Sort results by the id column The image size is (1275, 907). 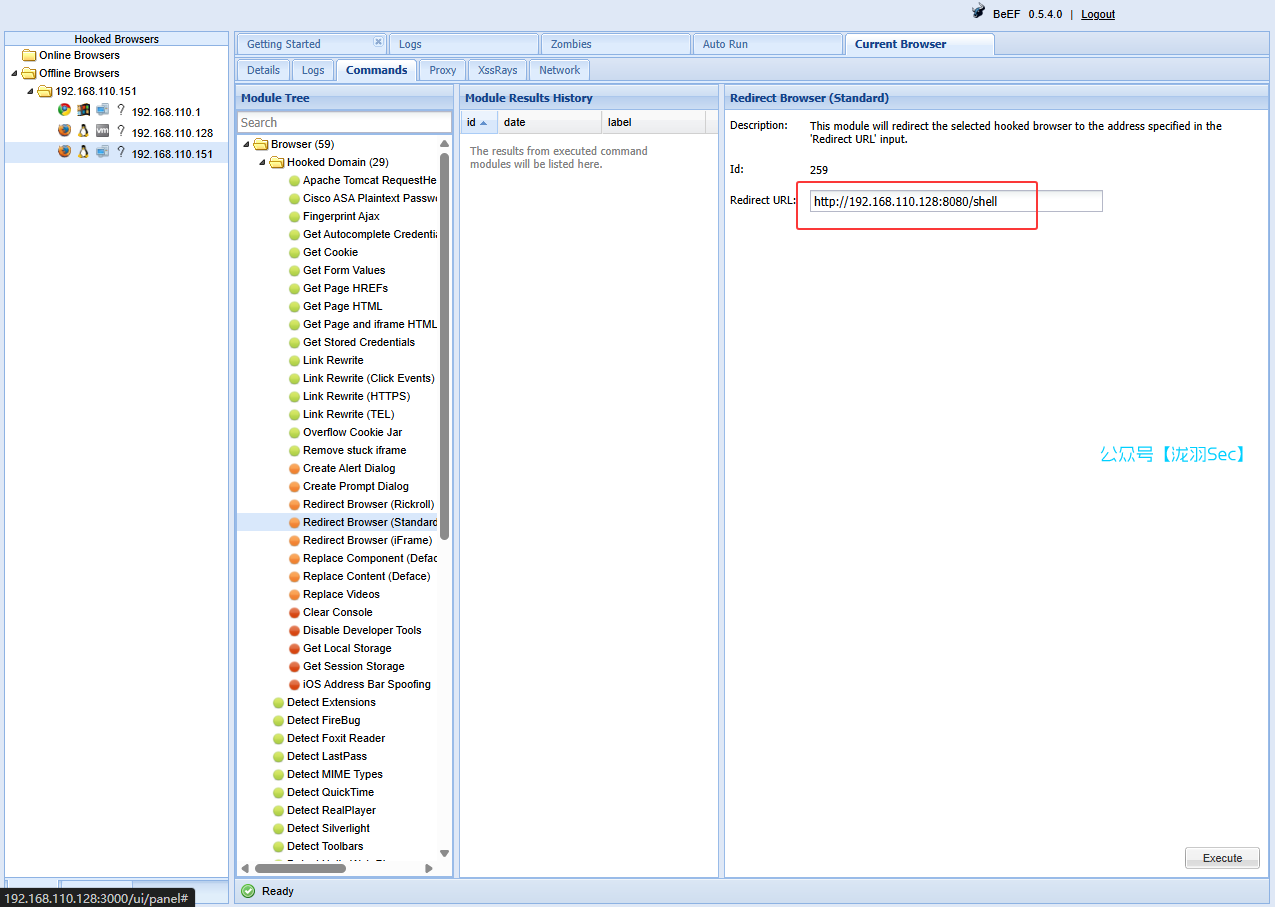pyautogui.click(x=477, y=122)
